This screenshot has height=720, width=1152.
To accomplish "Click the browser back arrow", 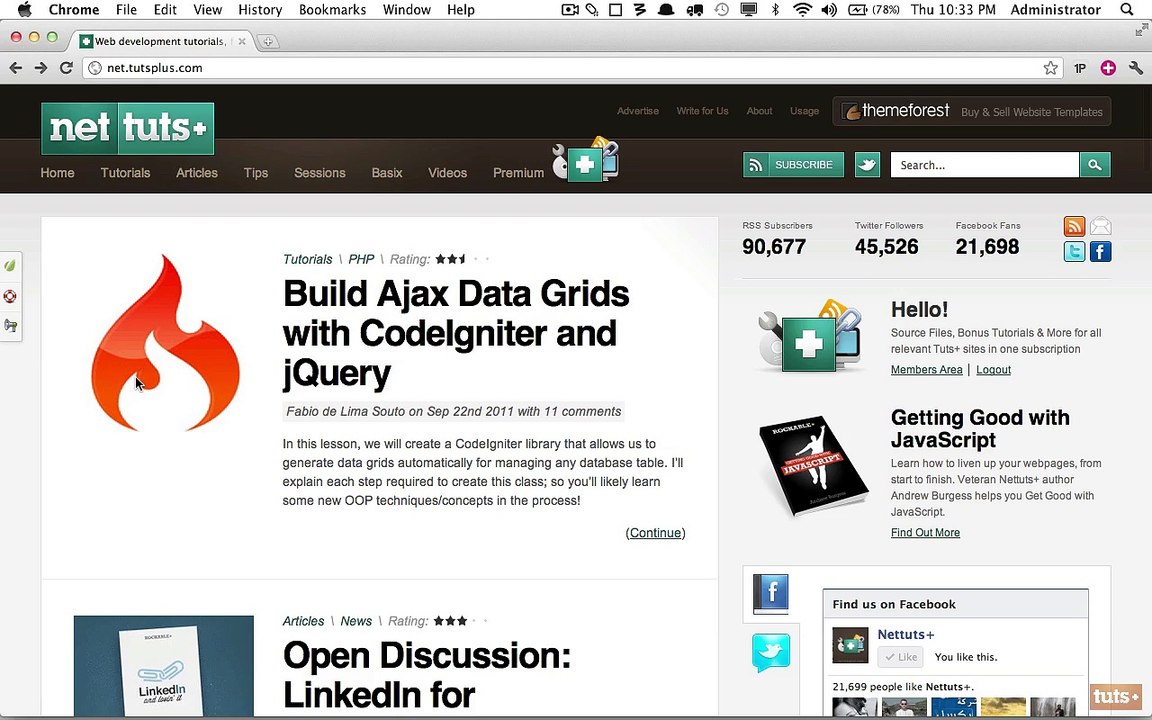I will (15, 68).
